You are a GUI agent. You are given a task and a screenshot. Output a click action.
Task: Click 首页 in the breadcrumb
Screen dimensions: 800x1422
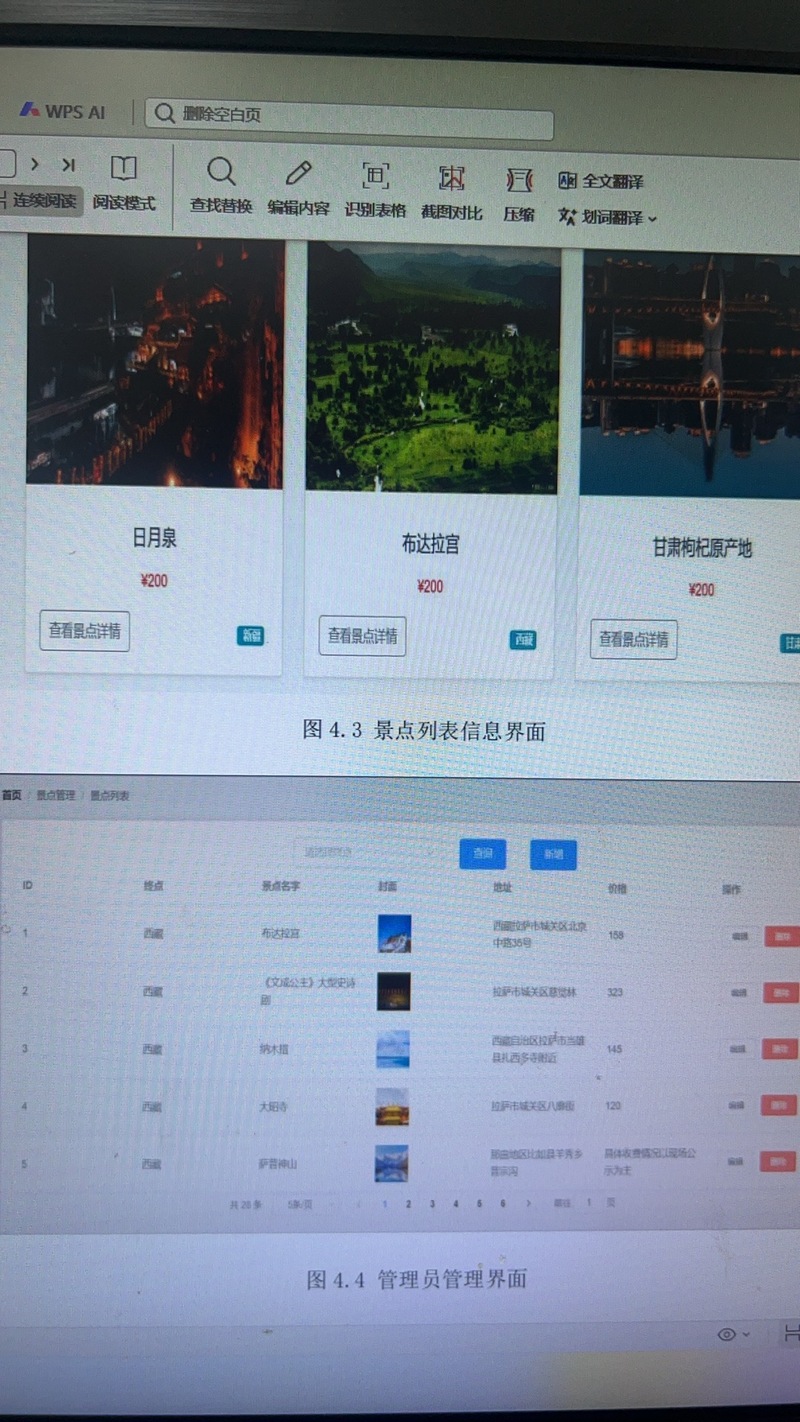pyautogui.click(x=11, y=795)
